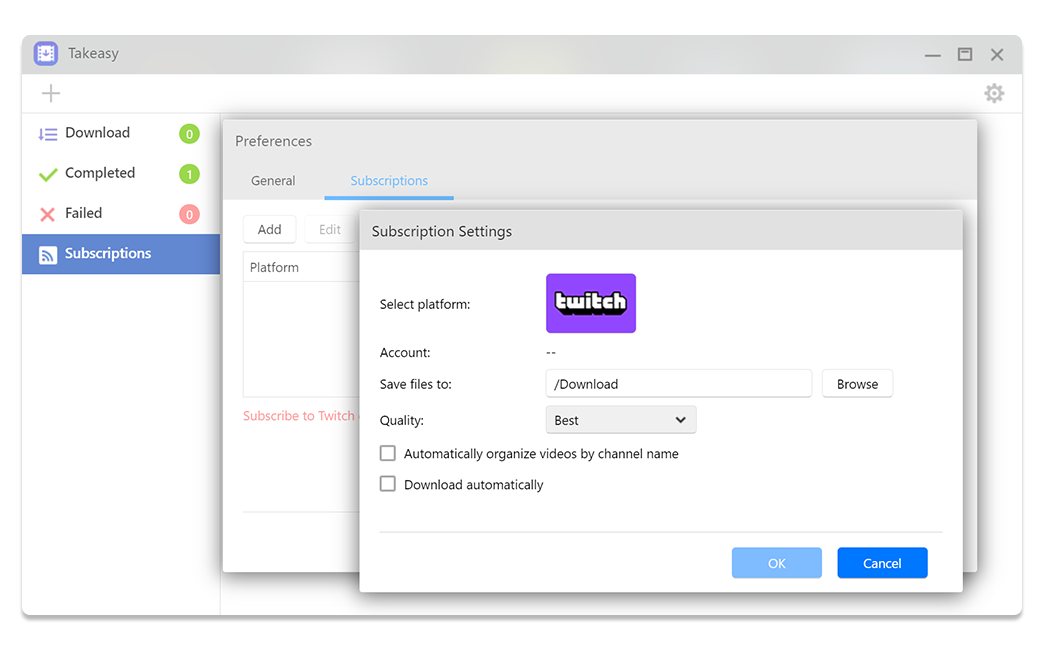Click the Failed count badge showing 0
The width and height of the screenshot is (1044, 651).
click(x=189, y=214)
